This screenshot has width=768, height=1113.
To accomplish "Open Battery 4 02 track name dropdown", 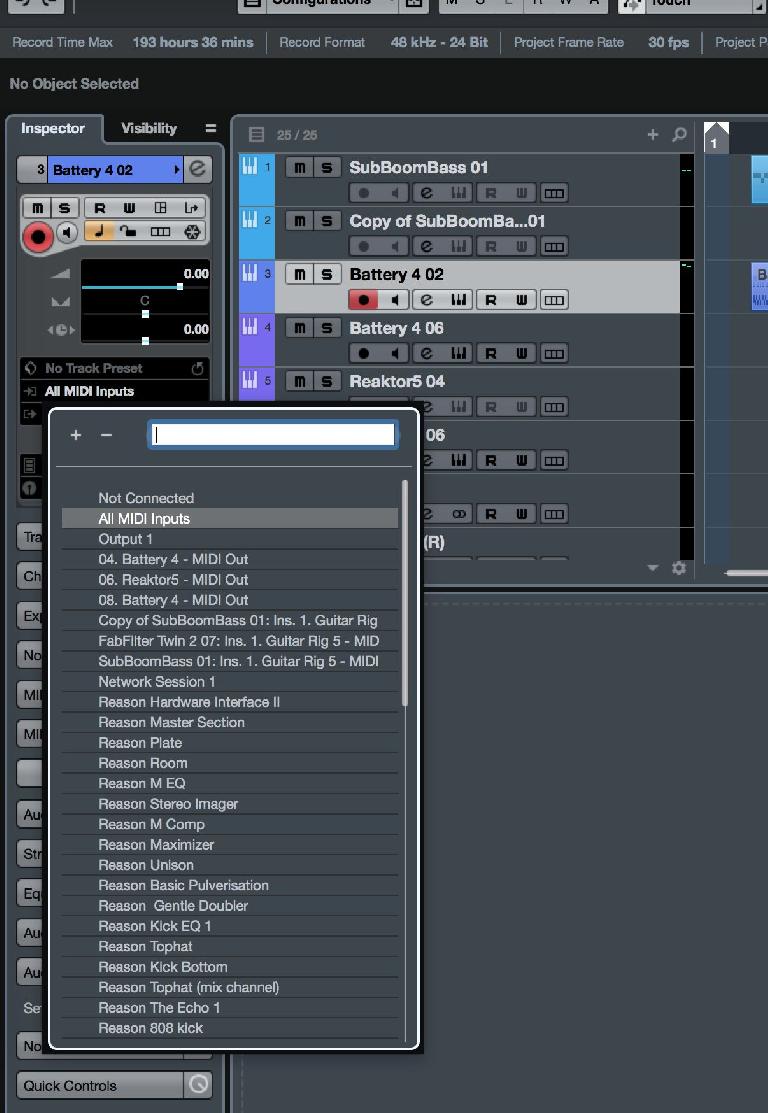I will click(x=176, y=170).
